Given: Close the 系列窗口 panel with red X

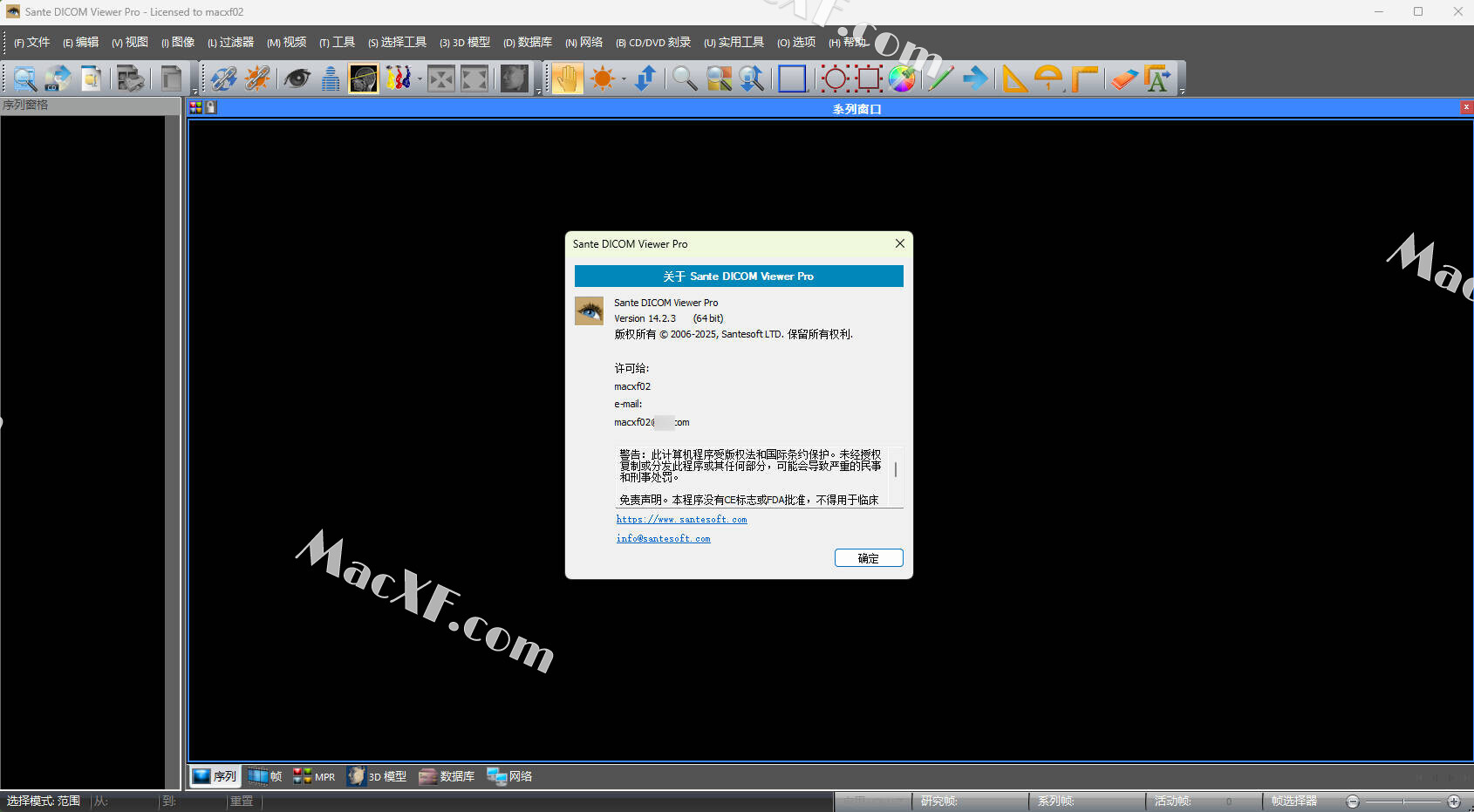Looking at the screenshot, I should [1466, 107].
